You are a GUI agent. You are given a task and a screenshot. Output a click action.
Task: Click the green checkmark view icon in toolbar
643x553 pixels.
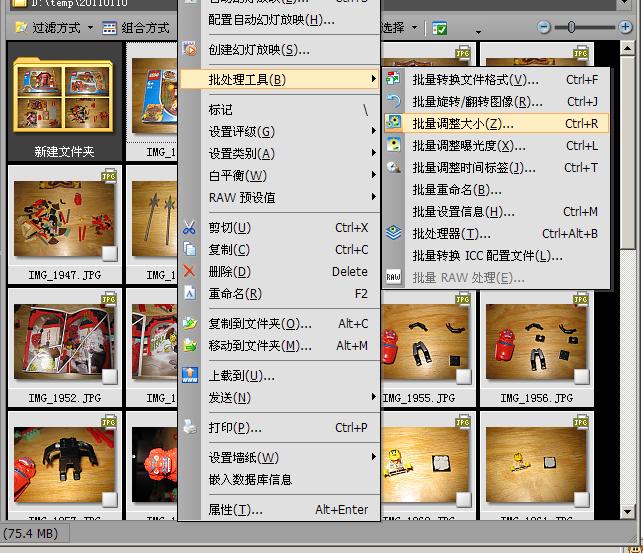point(440,28)
